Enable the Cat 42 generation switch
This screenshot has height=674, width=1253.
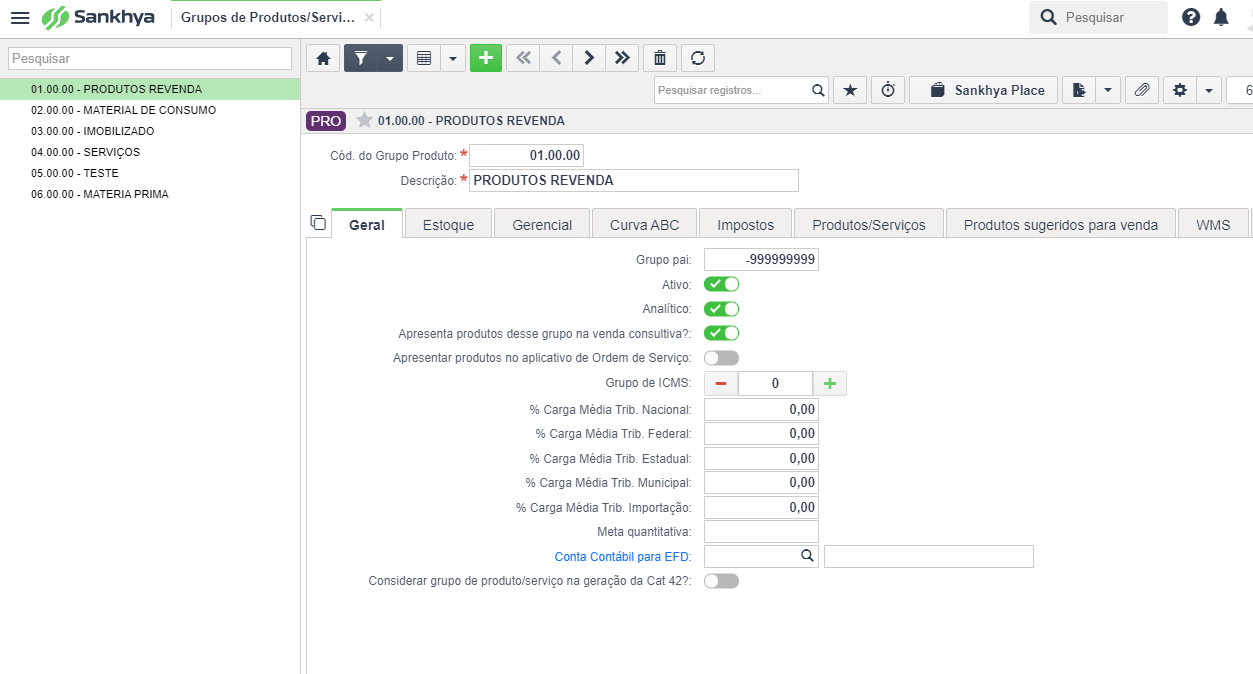[722, 581]
